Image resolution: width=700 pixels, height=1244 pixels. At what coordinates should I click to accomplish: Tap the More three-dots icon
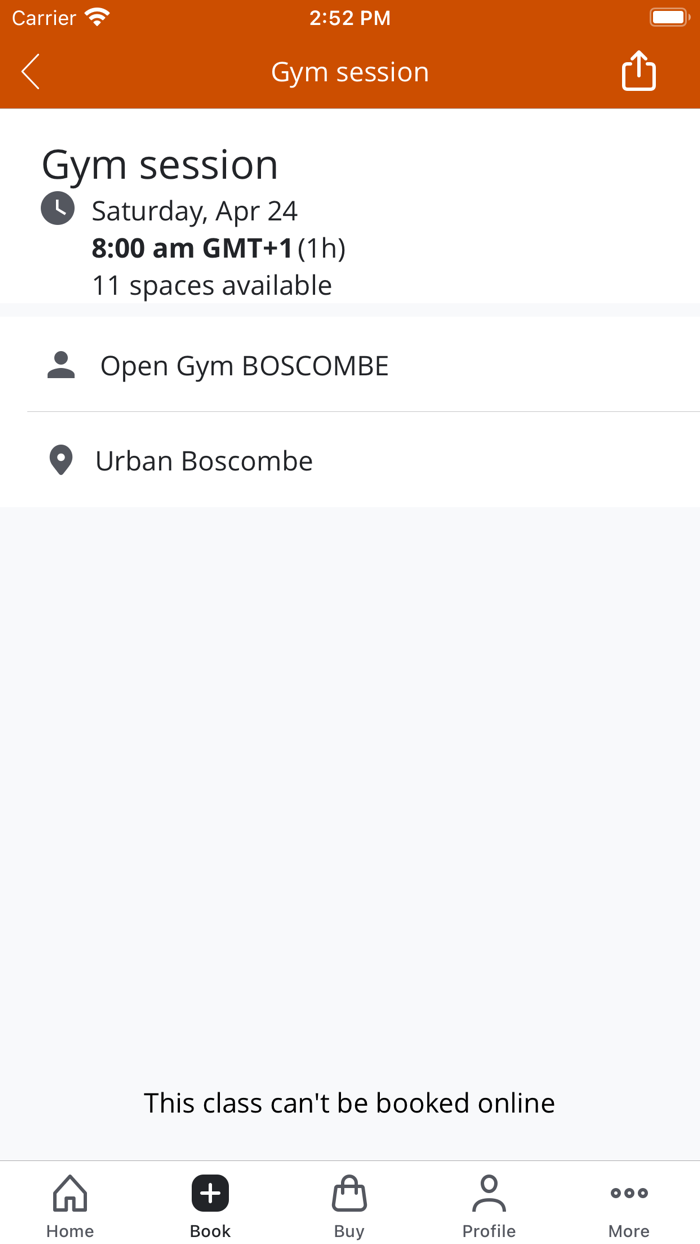click(x=629, y=1193)
